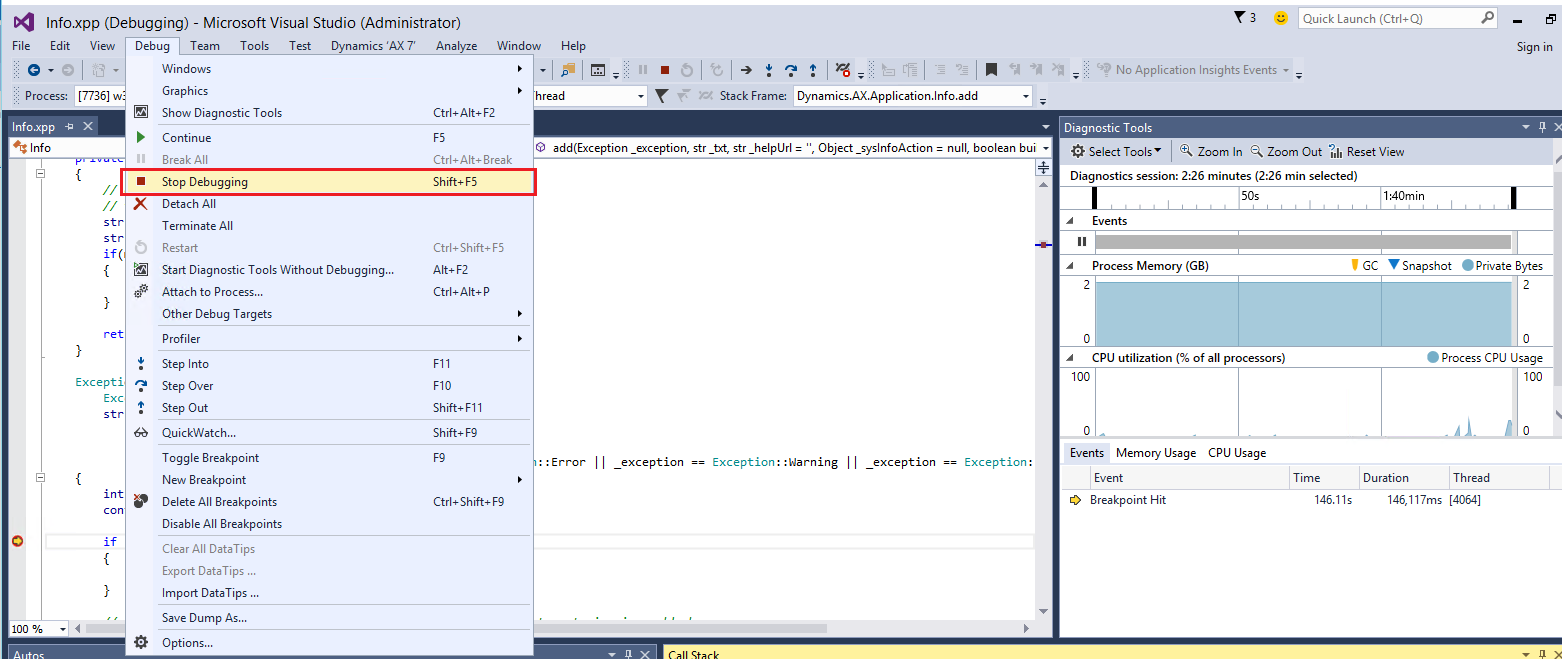Click the Step Over toolbar arrow icon
The width and height of the screenshot is (1562, 659).
pyautogui.click(x=790, y=70)
